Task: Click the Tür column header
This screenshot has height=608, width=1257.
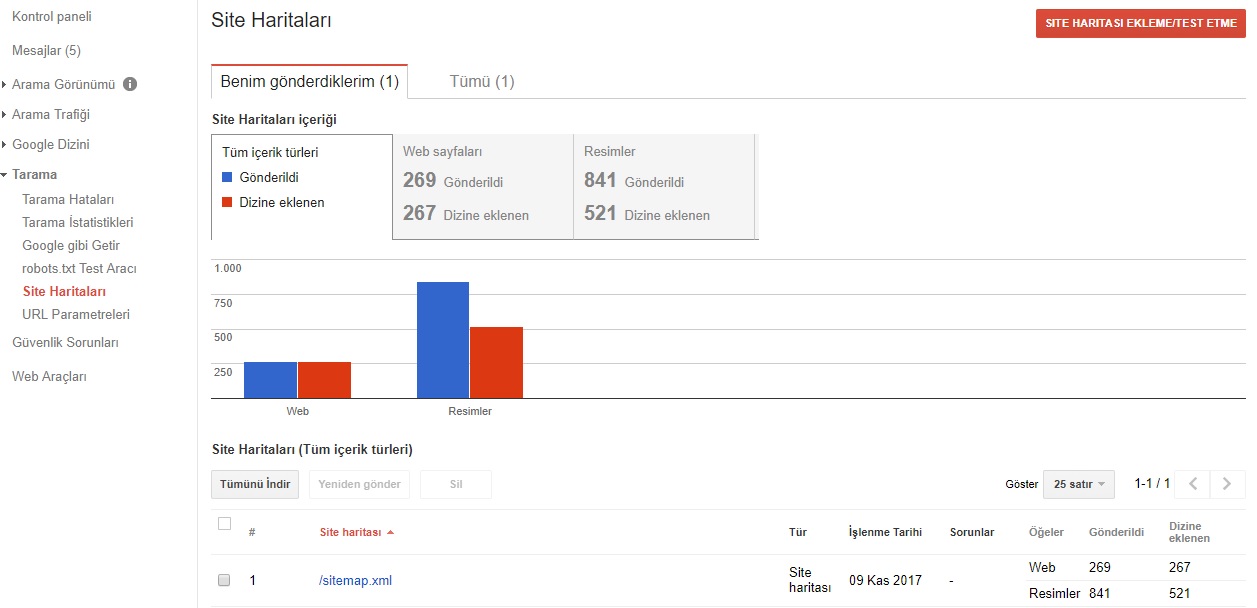Action: [x=798, y=533]
